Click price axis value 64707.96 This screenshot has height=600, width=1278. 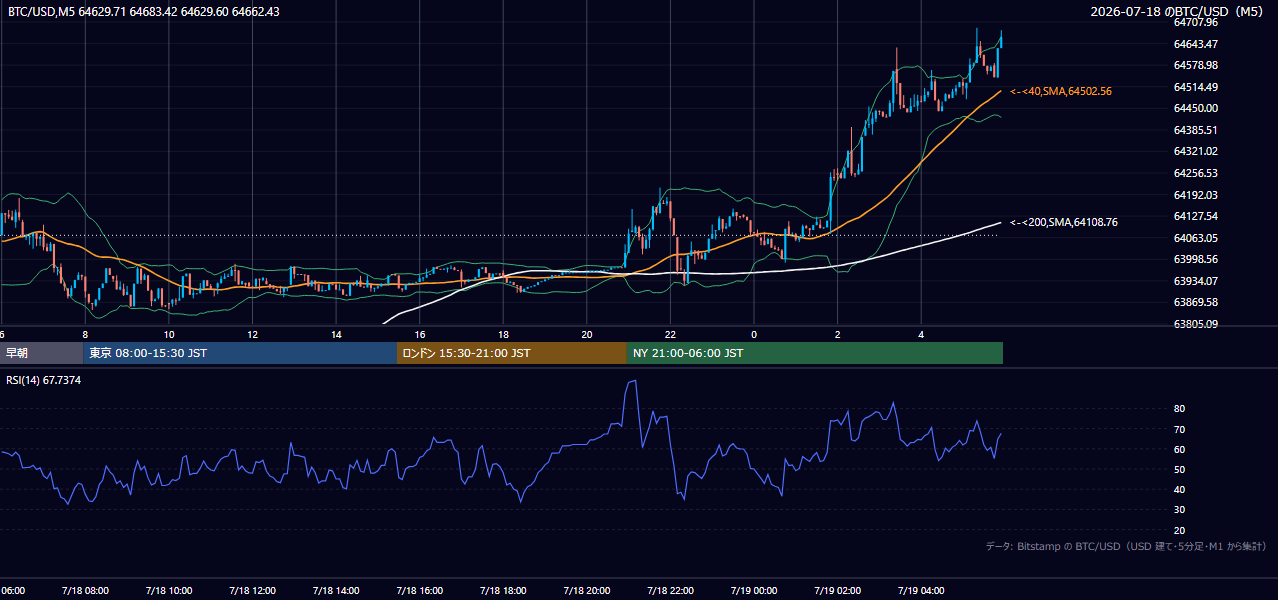coord(1196,22)
